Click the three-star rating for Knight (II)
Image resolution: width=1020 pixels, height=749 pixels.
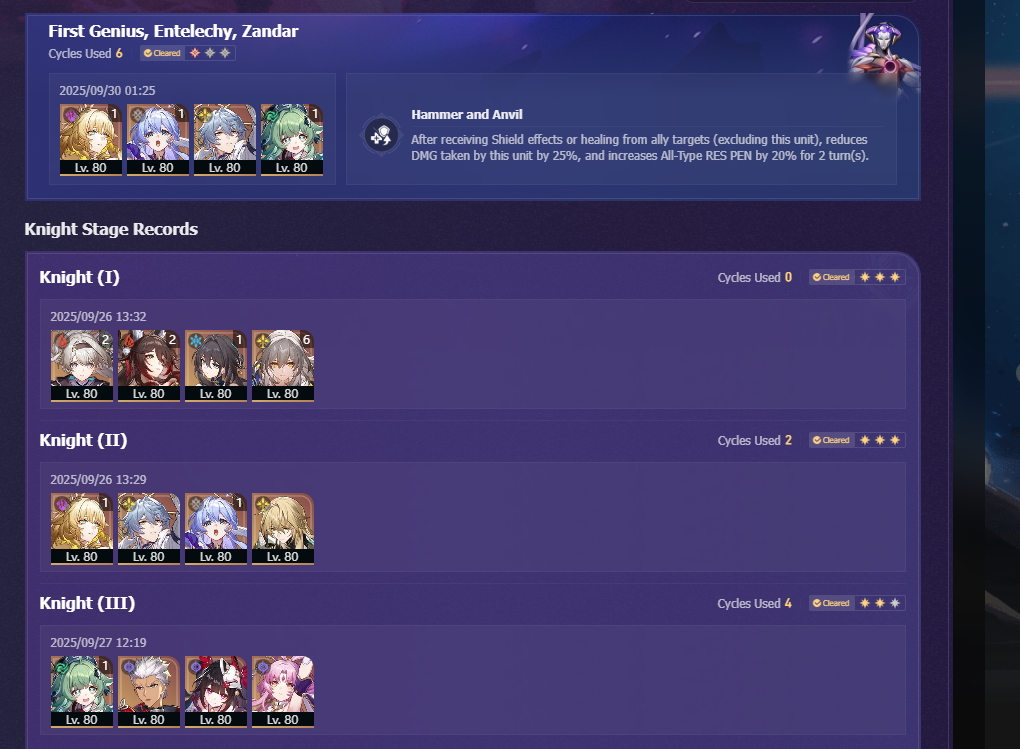(x=879, y=441)
